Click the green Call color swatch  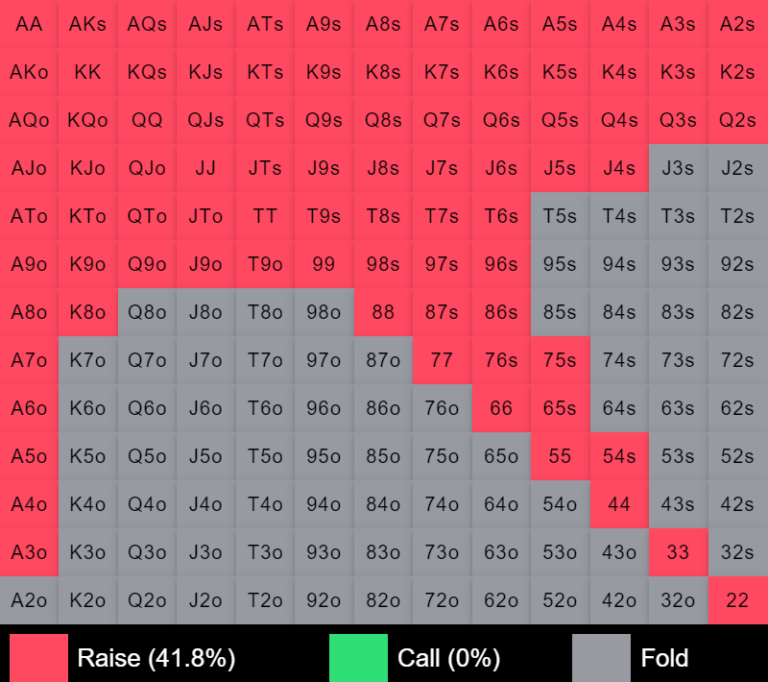(358, 657)
